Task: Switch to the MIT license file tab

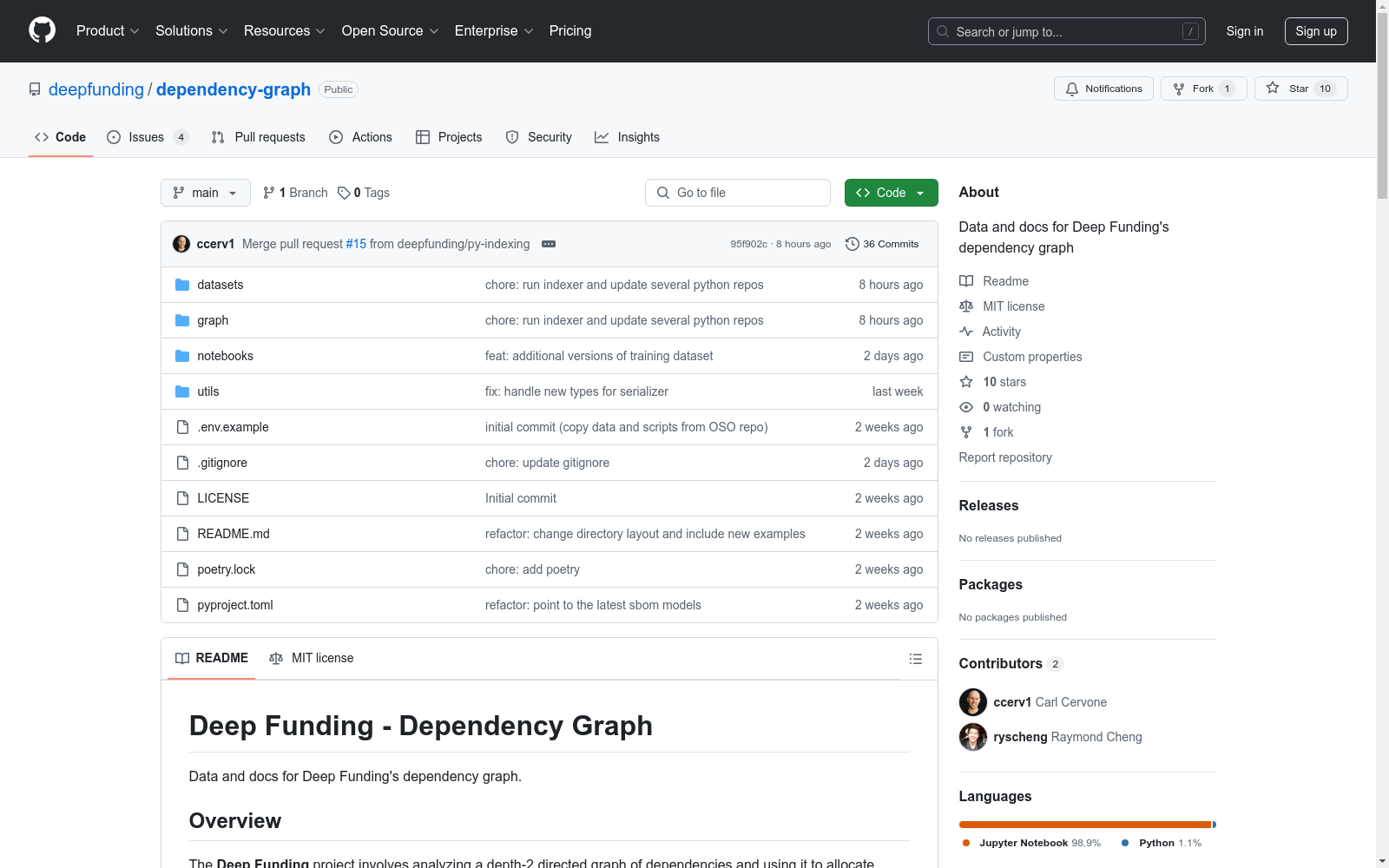Action: (312, 658)
